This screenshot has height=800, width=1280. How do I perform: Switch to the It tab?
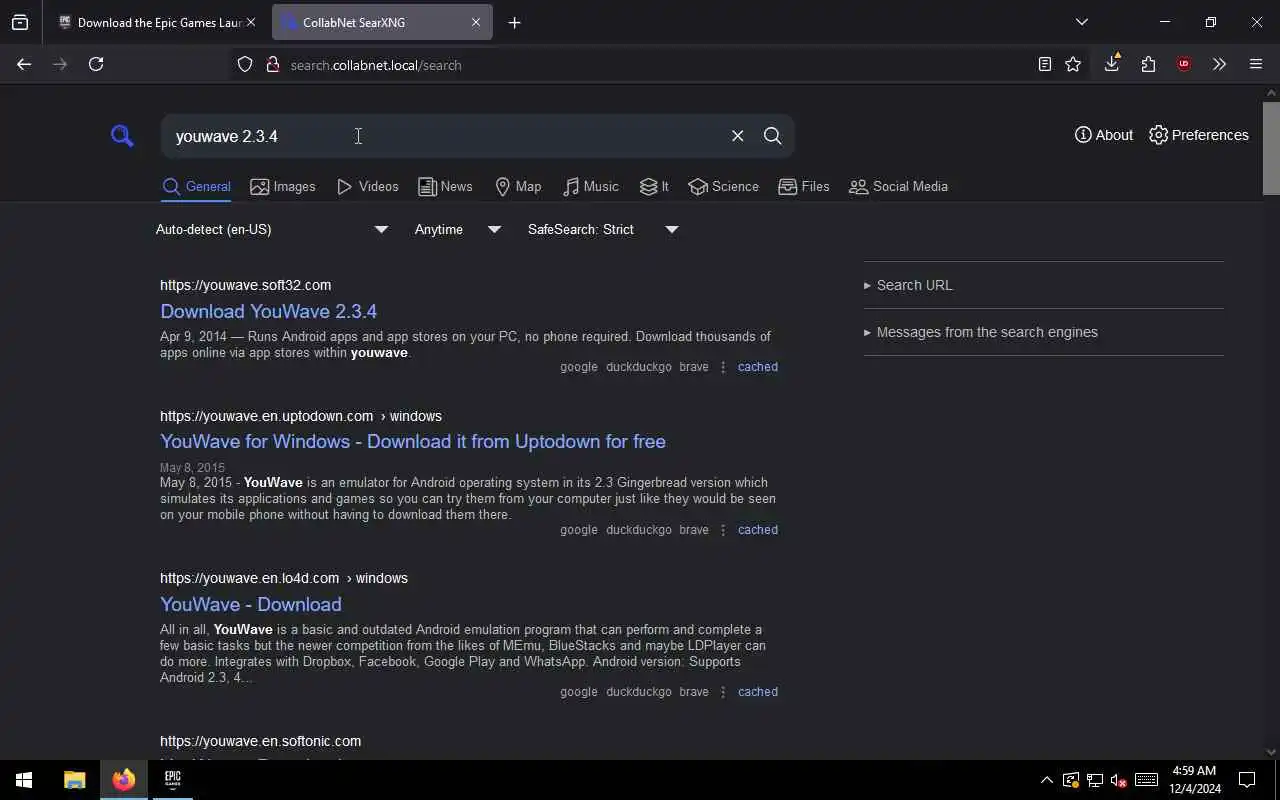click(654, 187)
